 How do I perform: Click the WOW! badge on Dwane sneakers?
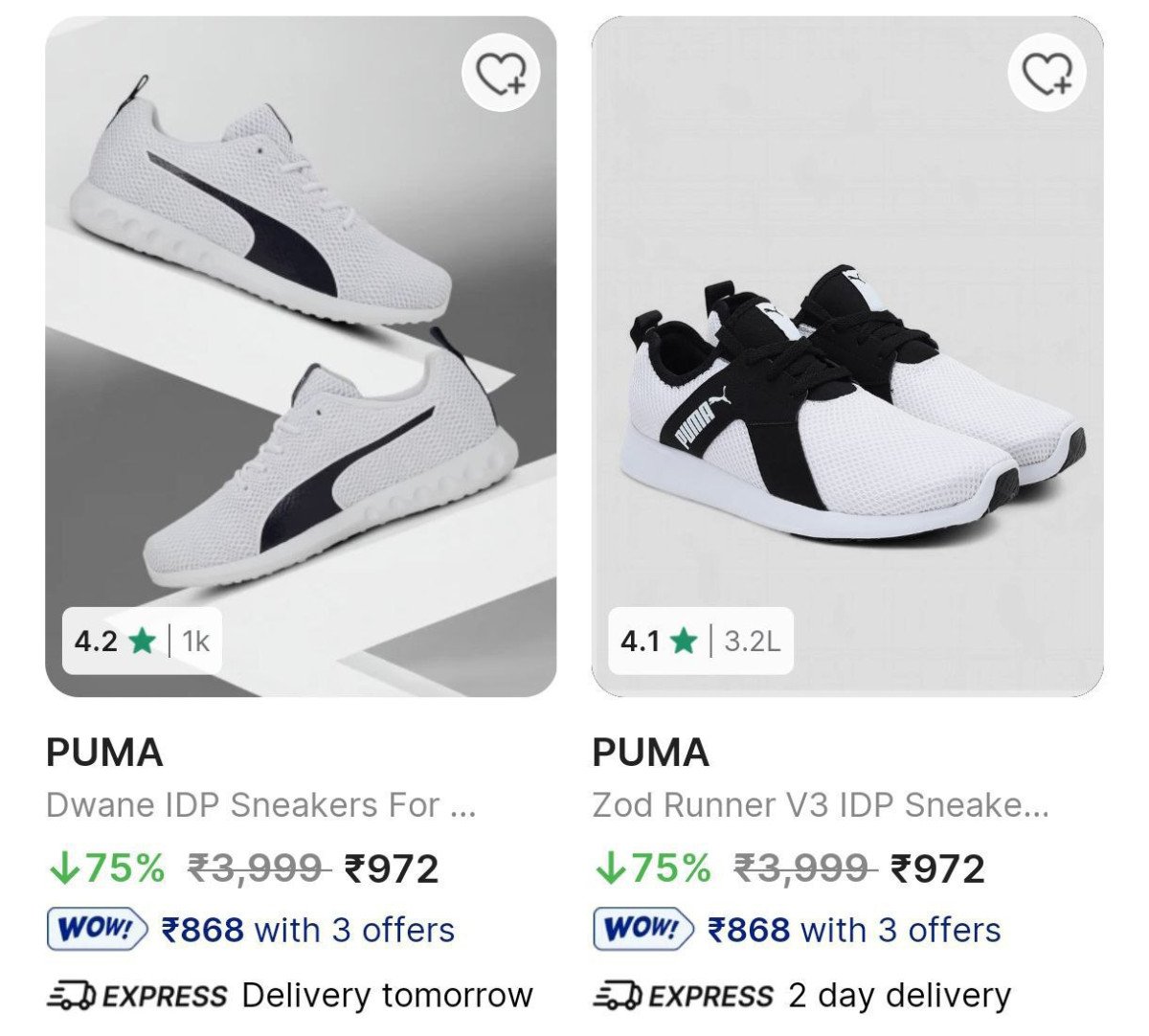(x=98, y=929)
